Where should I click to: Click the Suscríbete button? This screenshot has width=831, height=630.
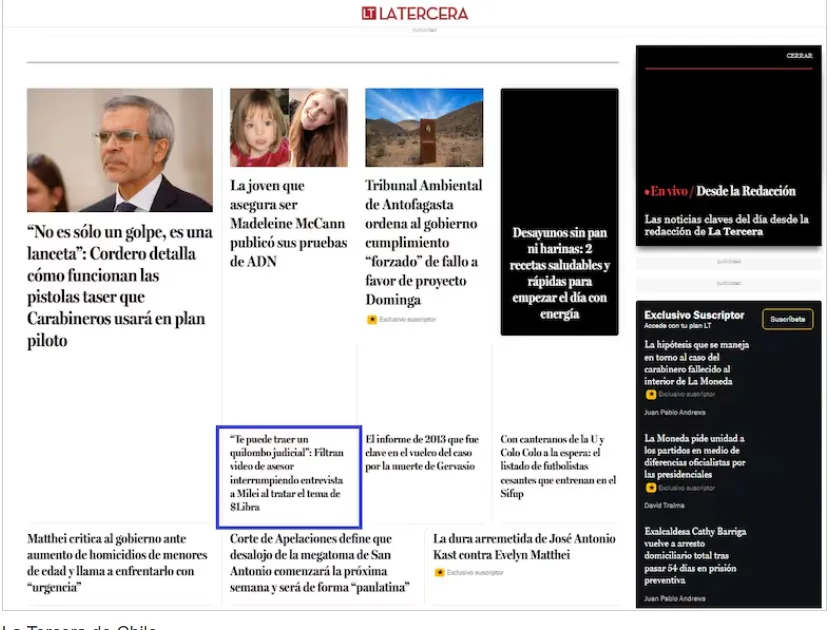(787, 319)
